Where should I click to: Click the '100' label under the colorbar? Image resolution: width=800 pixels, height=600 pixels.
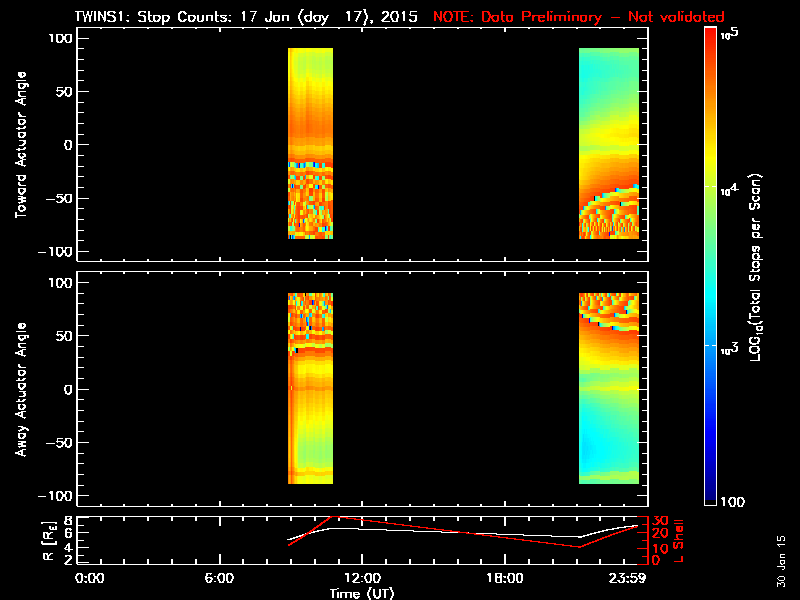pos(732,502)
